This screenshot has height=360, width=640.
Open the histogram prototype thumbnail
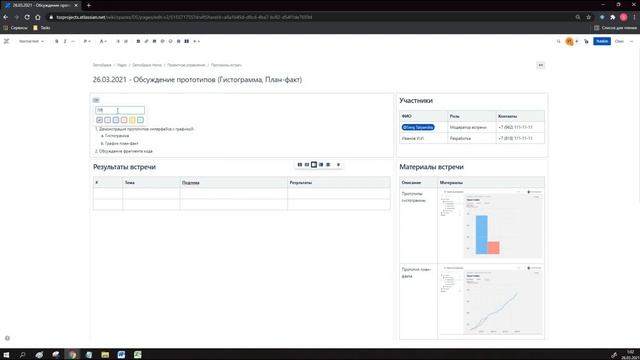(491, 224)
